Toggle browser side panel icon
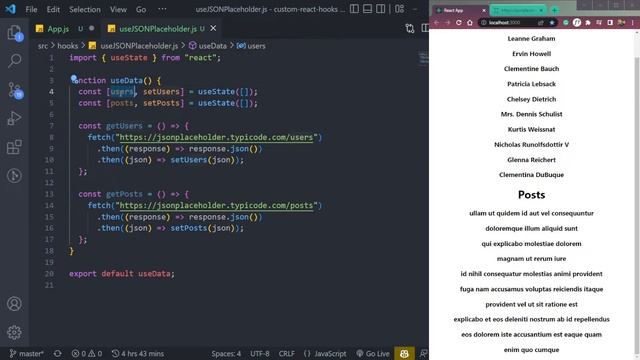 click(610, 23)
